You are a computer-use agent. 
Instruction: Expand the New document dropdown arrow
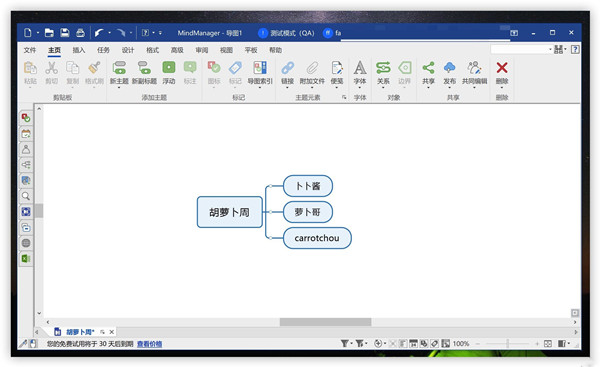[x=38, y=33]
